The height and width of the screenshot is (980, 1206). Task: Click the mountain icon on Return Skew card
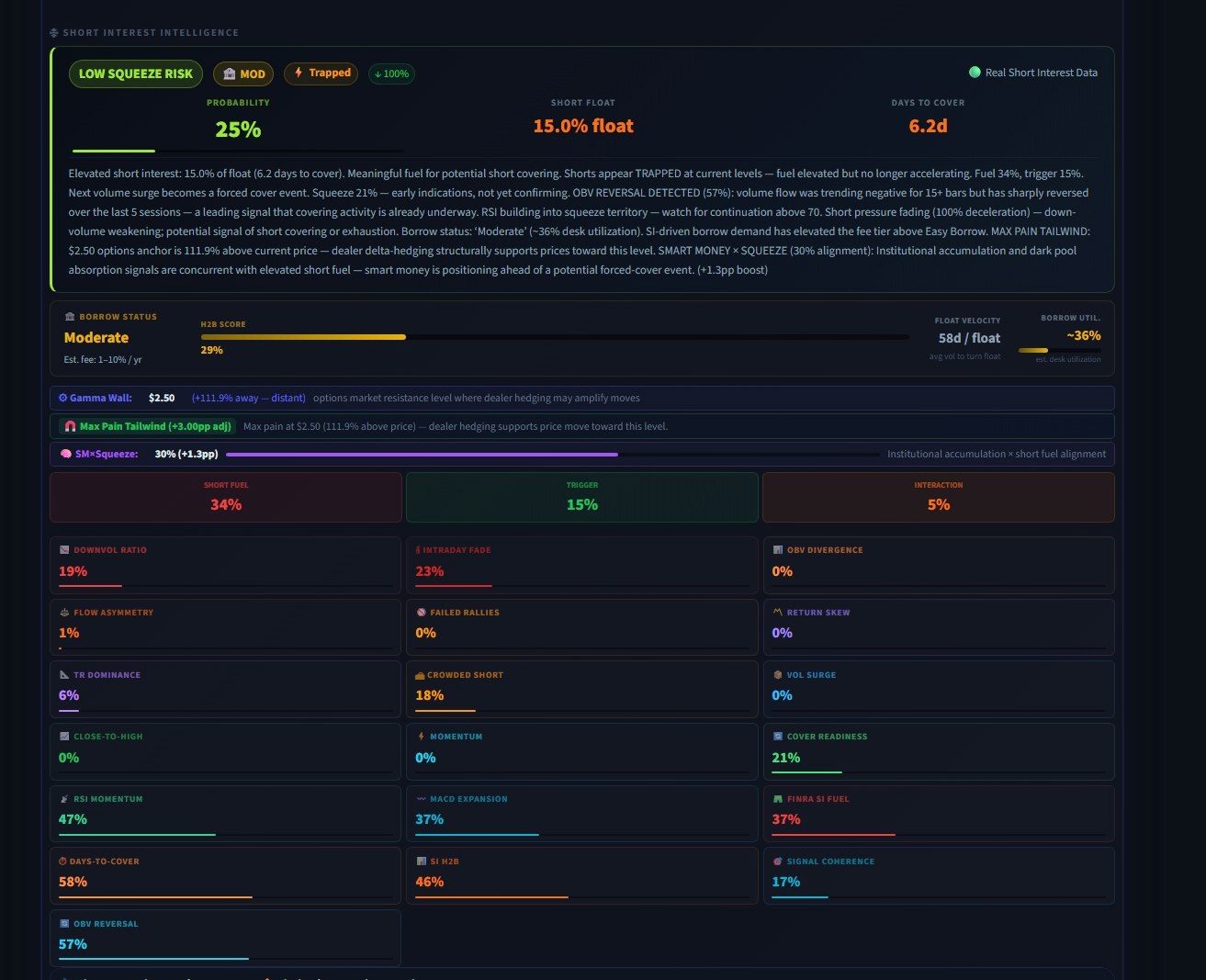(x=777, y=612)
